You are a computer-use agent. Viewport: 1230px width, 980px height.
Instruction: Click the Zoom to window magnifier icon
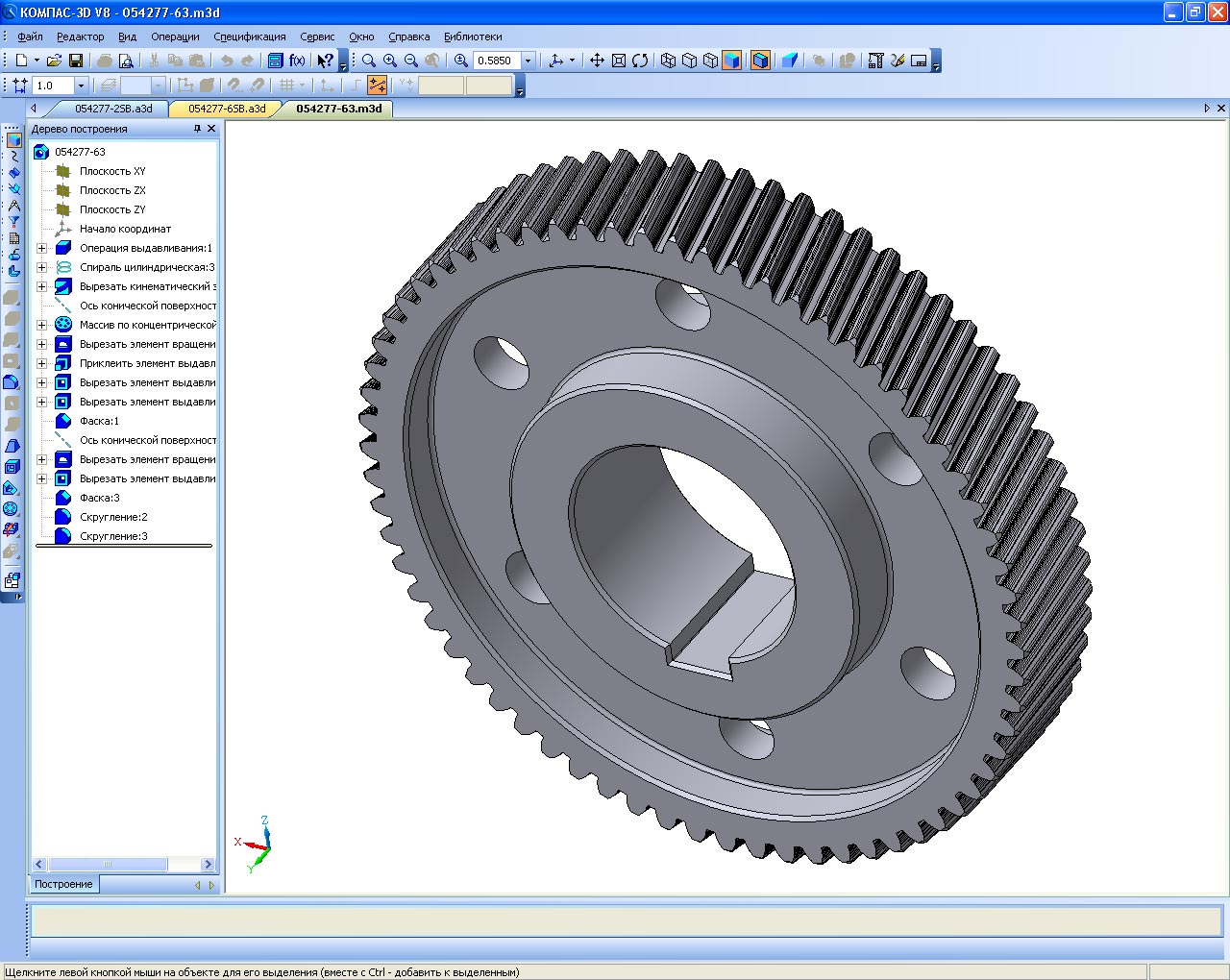[369, 61]
